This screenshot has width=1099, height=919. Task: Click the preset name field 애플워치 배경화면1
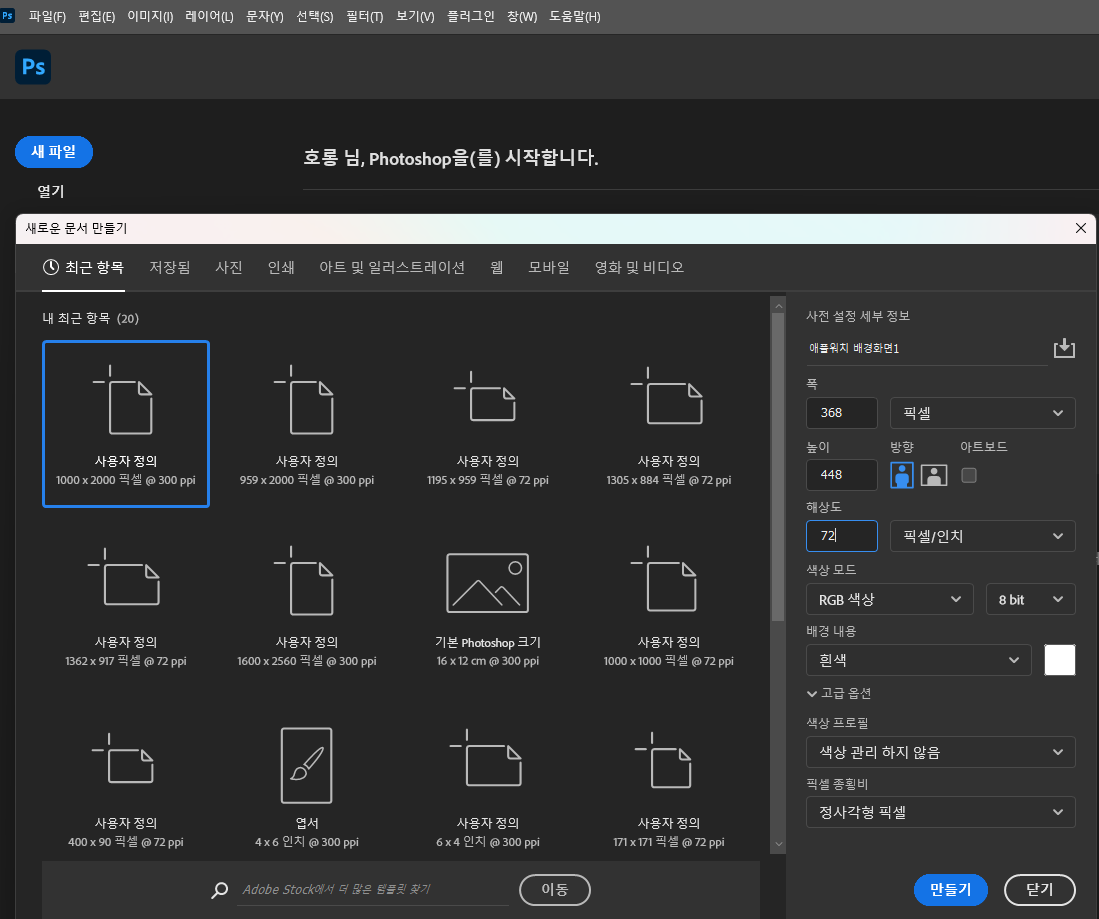coord(927,348)
